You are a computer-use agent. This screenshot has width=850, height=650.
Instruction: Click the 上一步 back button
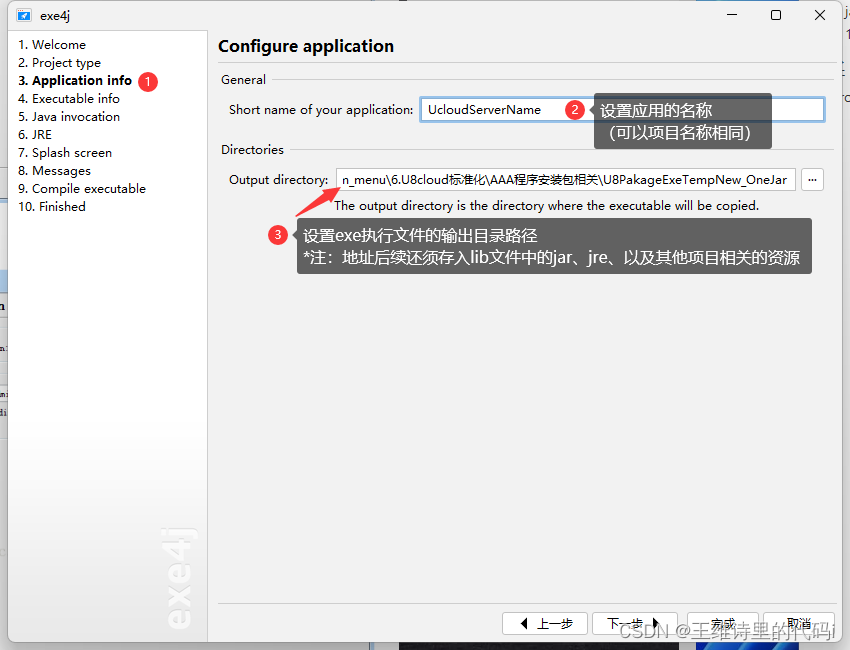click(x=545, y=623)
